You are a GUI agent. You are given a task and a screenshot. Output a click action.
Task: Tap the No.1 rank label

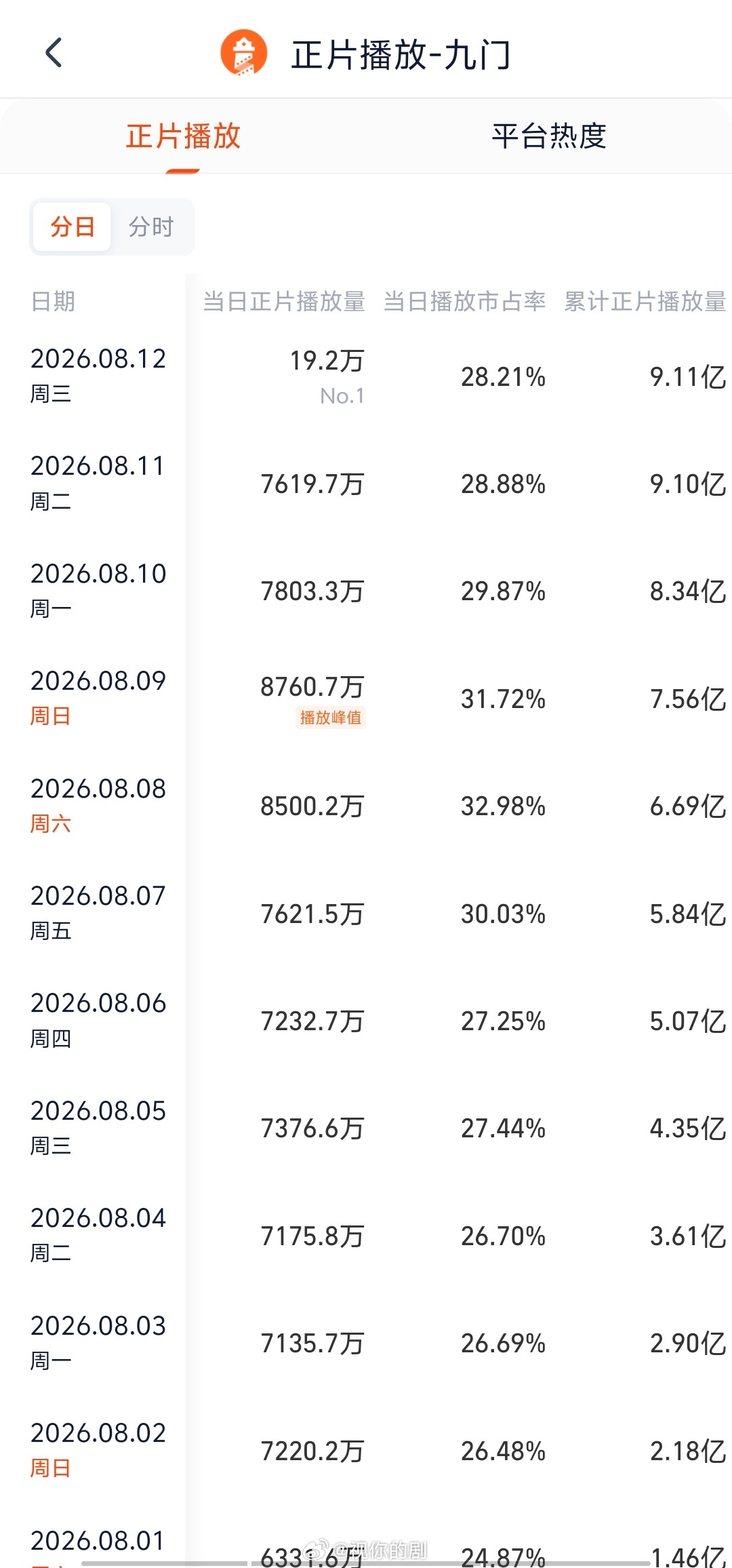click(342, 396)
